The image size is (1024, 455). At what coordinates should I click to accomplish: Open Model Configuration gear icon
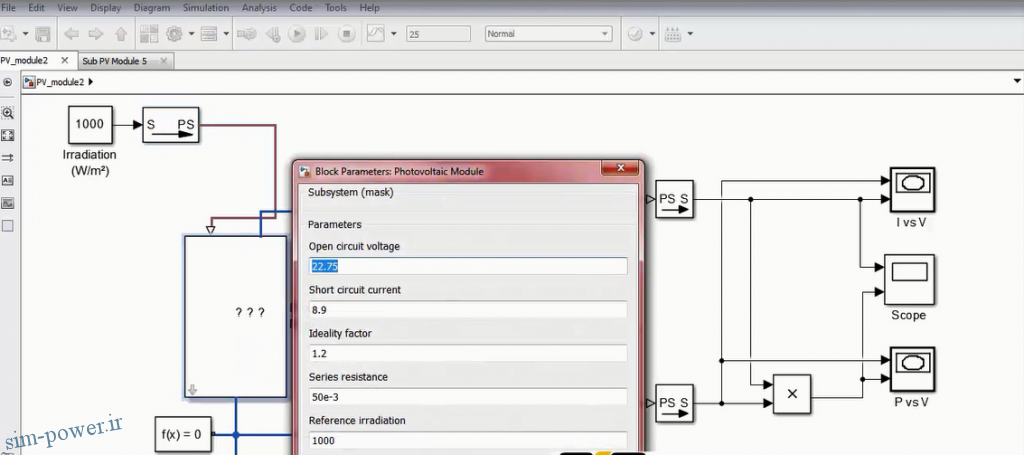point(174,34)
